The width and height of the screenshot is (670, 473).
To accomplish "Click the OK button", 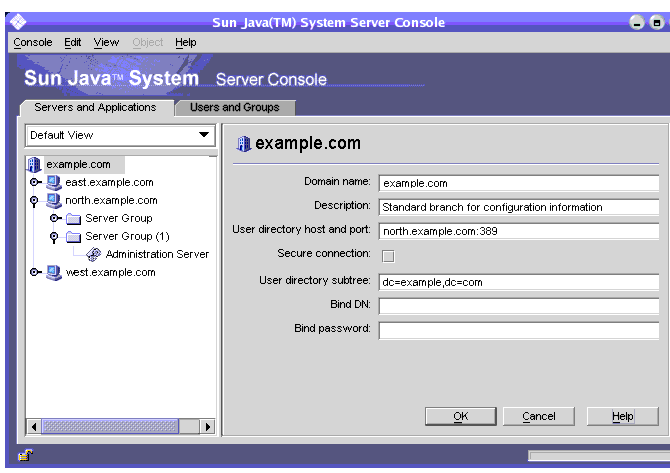I will (x=461, y=417).
